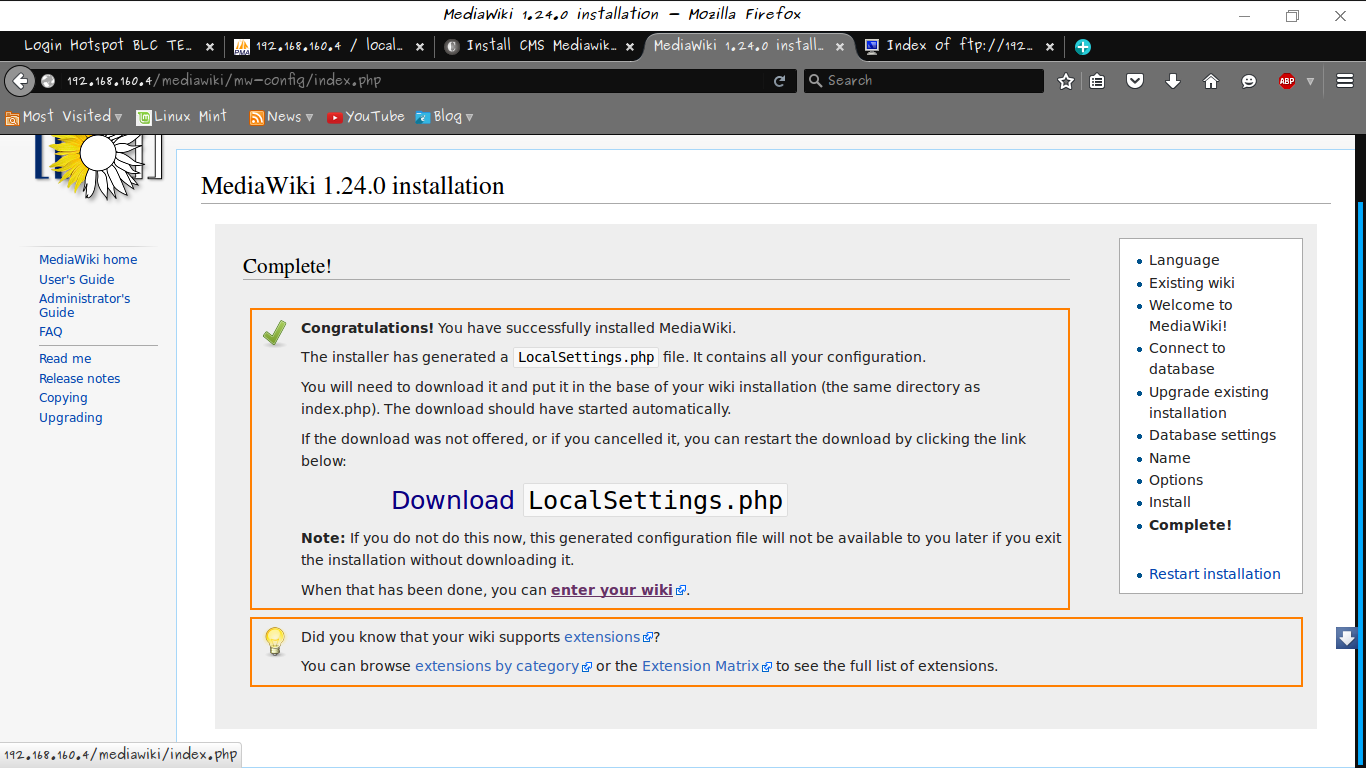The width and height of the screenshot is (1366, 768).
Task: Click inside the address bar
Action: point(400,81)
